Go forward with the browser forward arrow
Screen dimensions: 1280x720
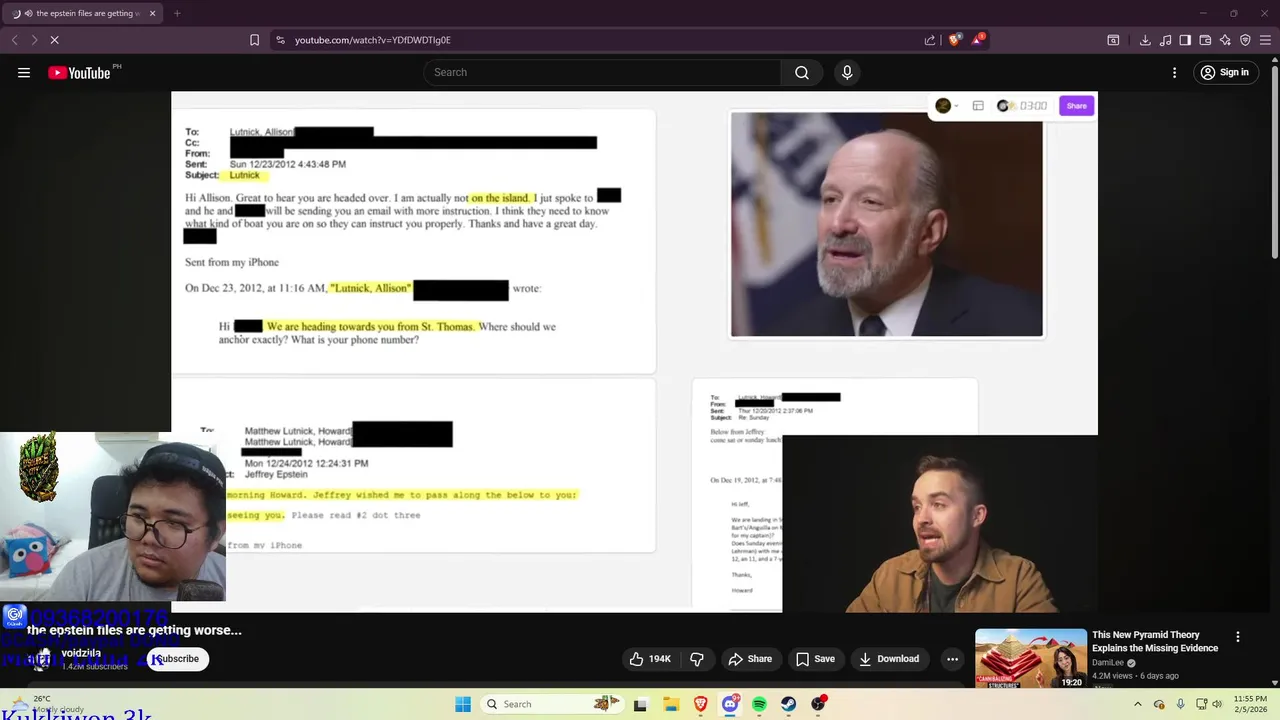(x=34, y=40)
